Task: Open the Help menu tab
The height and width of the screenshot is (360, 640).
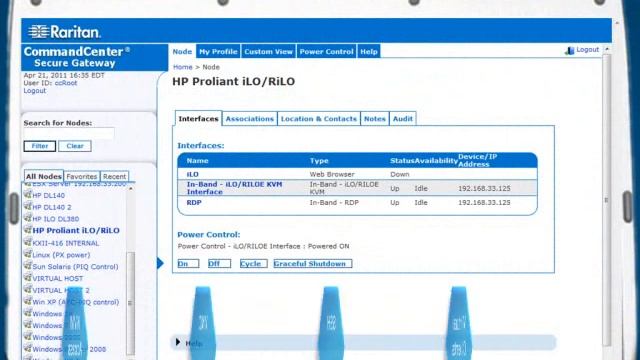Action: click(x=369, y=52)
